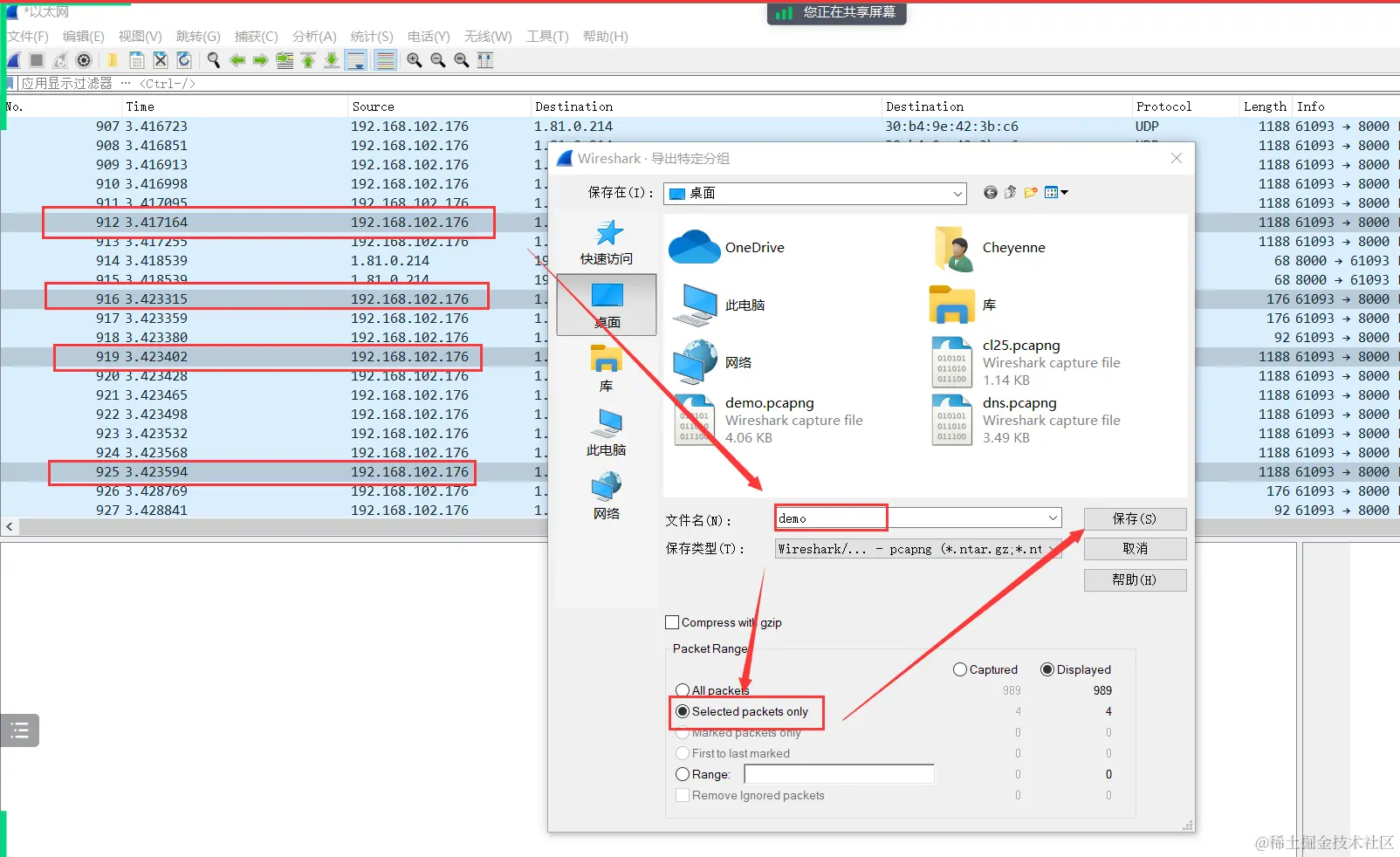The image size is (1400, 857).
Task: Open capture options gear icon
Action: click(x=84, y=60)
